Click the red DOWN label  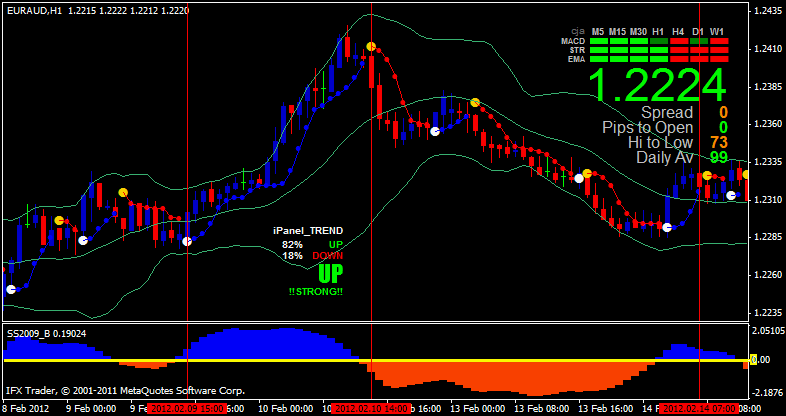pyautogui.click(x=328, y=256)
